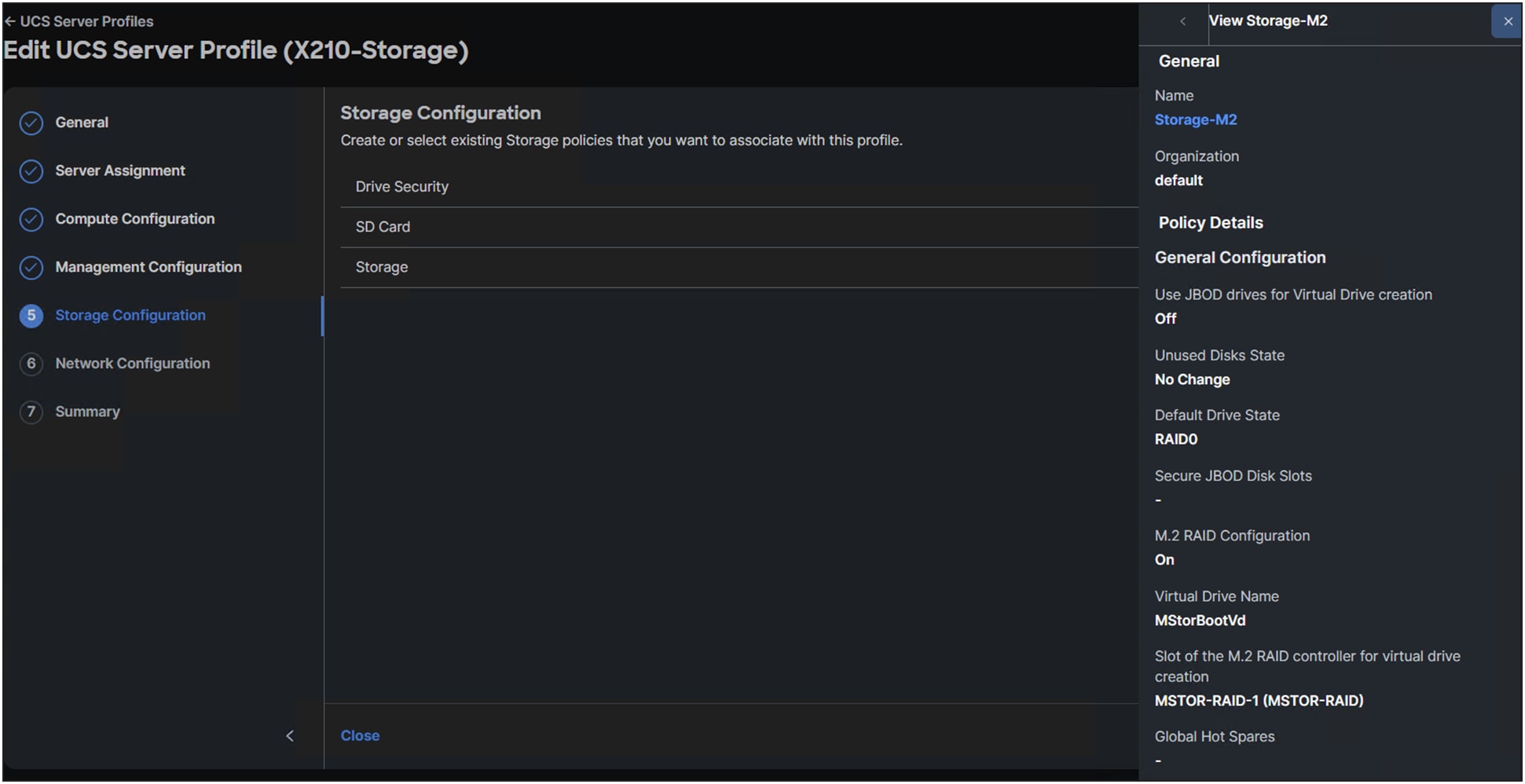Close the View Storage-M2 panel
The height and width of the screenshot is (784, 1525).
point(1507,21)
